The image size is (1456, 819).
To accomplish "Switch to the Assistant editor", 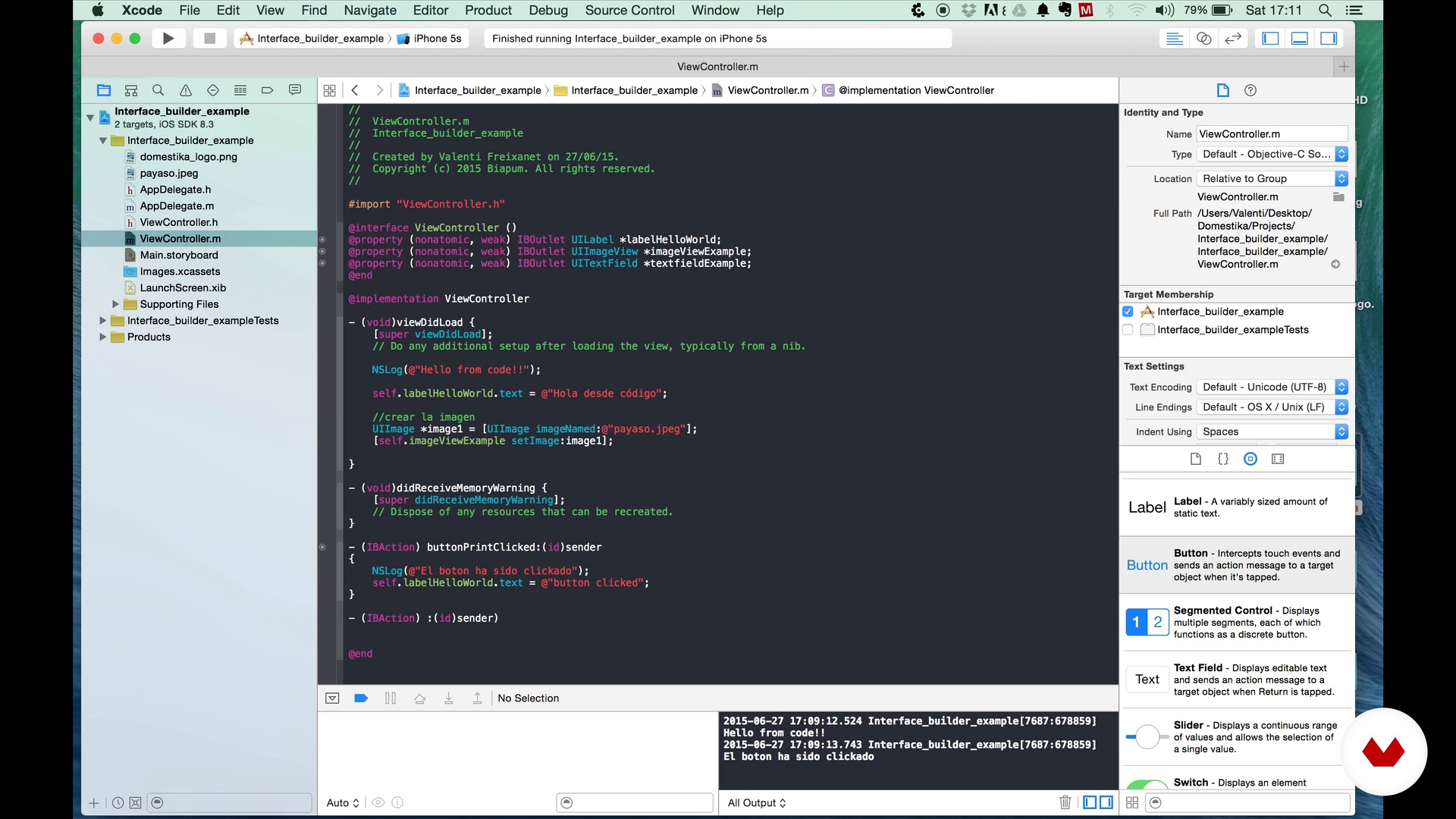I will tap(1203, 39).
